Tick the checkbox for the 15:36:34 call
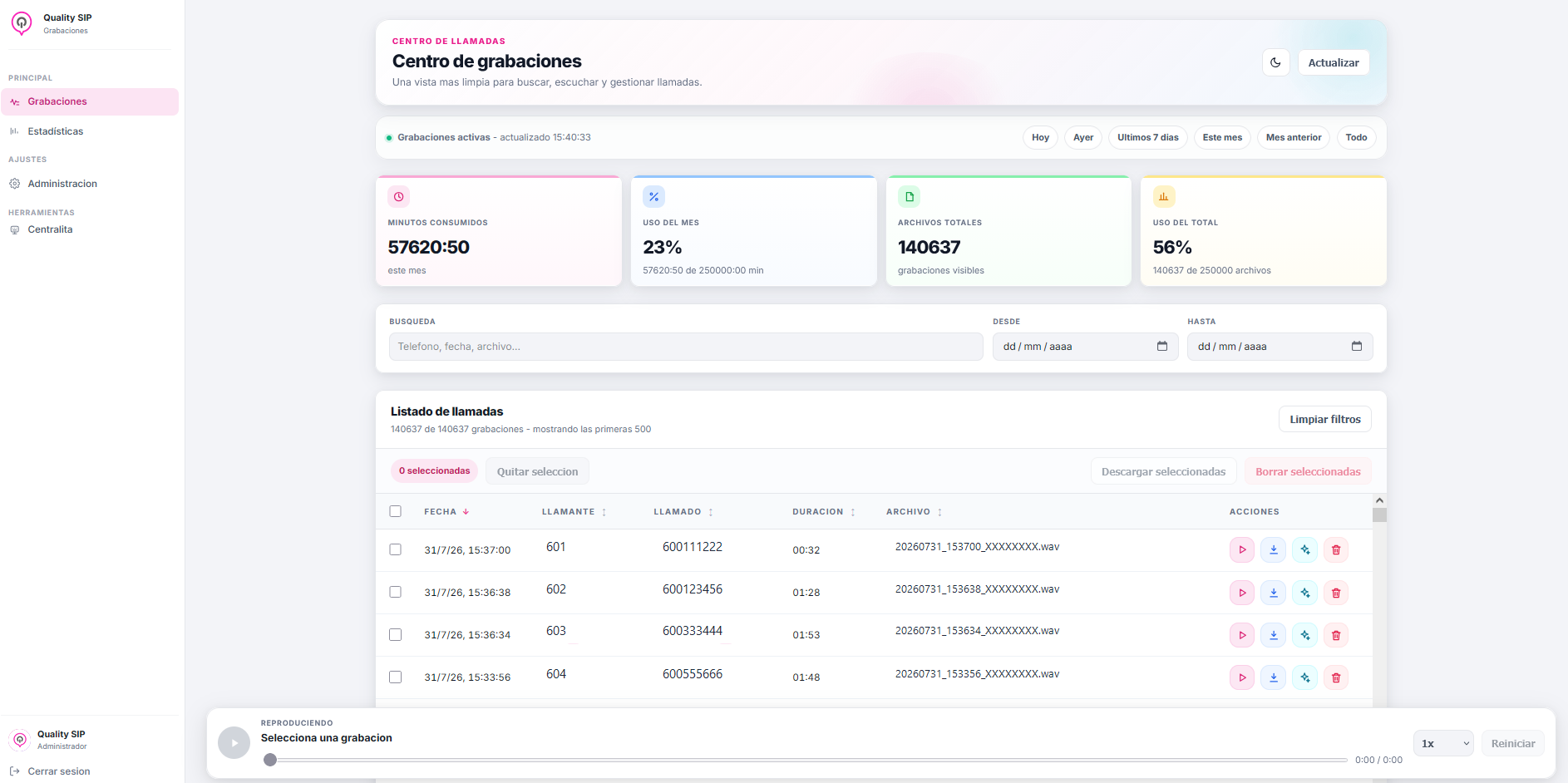 point(396,634)
